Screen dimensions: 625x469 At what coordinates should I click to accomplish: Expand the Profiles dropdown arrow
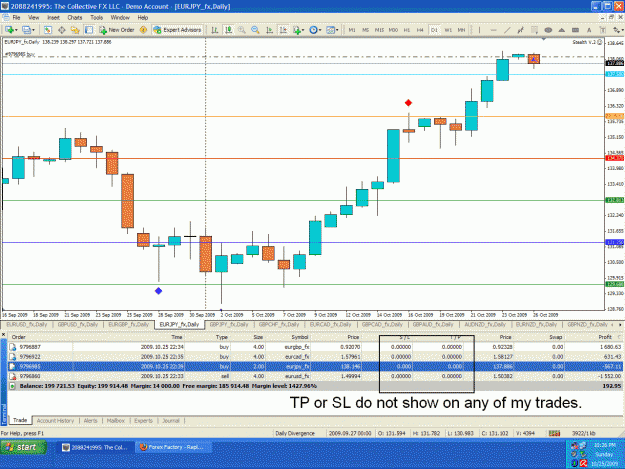click(x=33, y=30)
